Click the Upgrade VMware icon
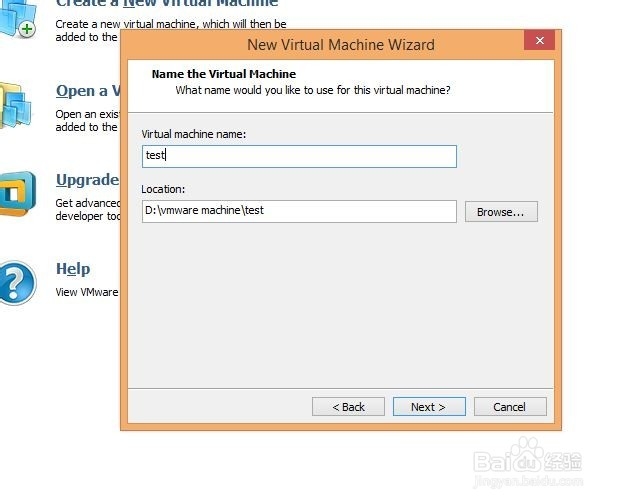618x503 pixels. pos(18,193)
